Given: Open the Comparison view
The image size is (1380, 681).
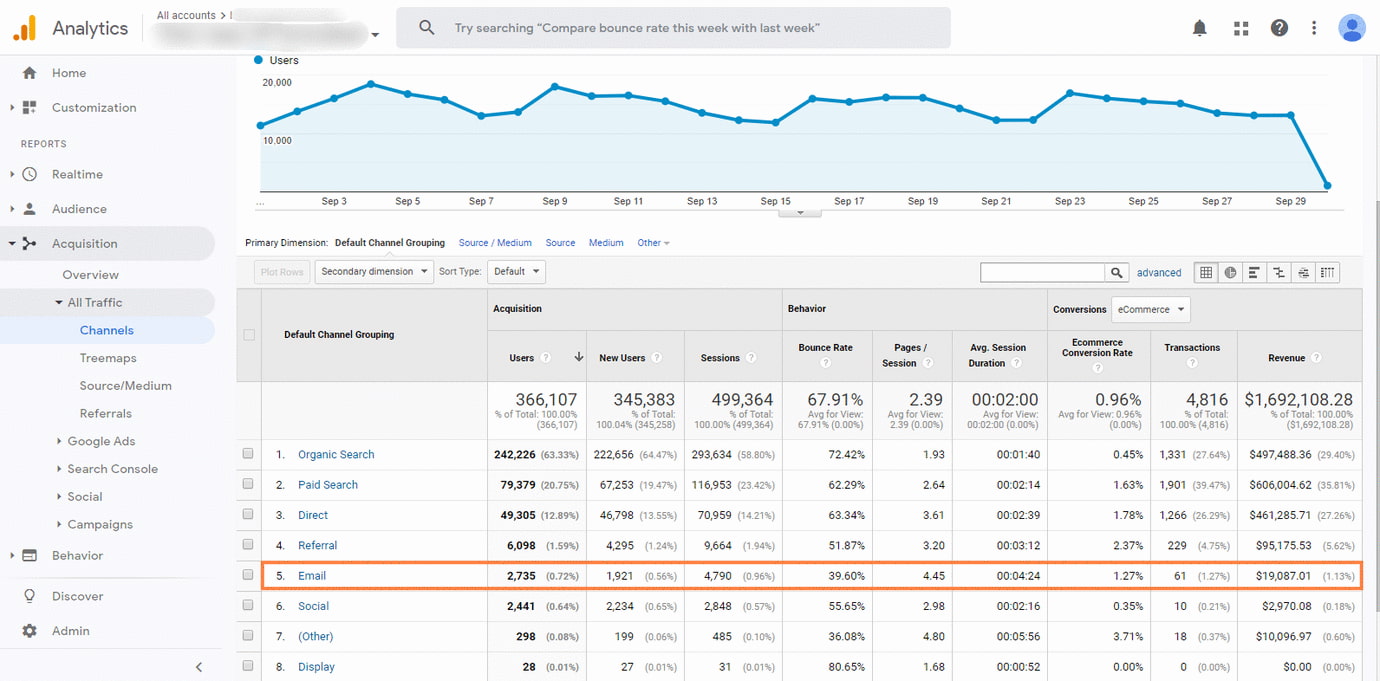Looking at the screenshot, I should pyautogui.click(x=1279, y=271).
